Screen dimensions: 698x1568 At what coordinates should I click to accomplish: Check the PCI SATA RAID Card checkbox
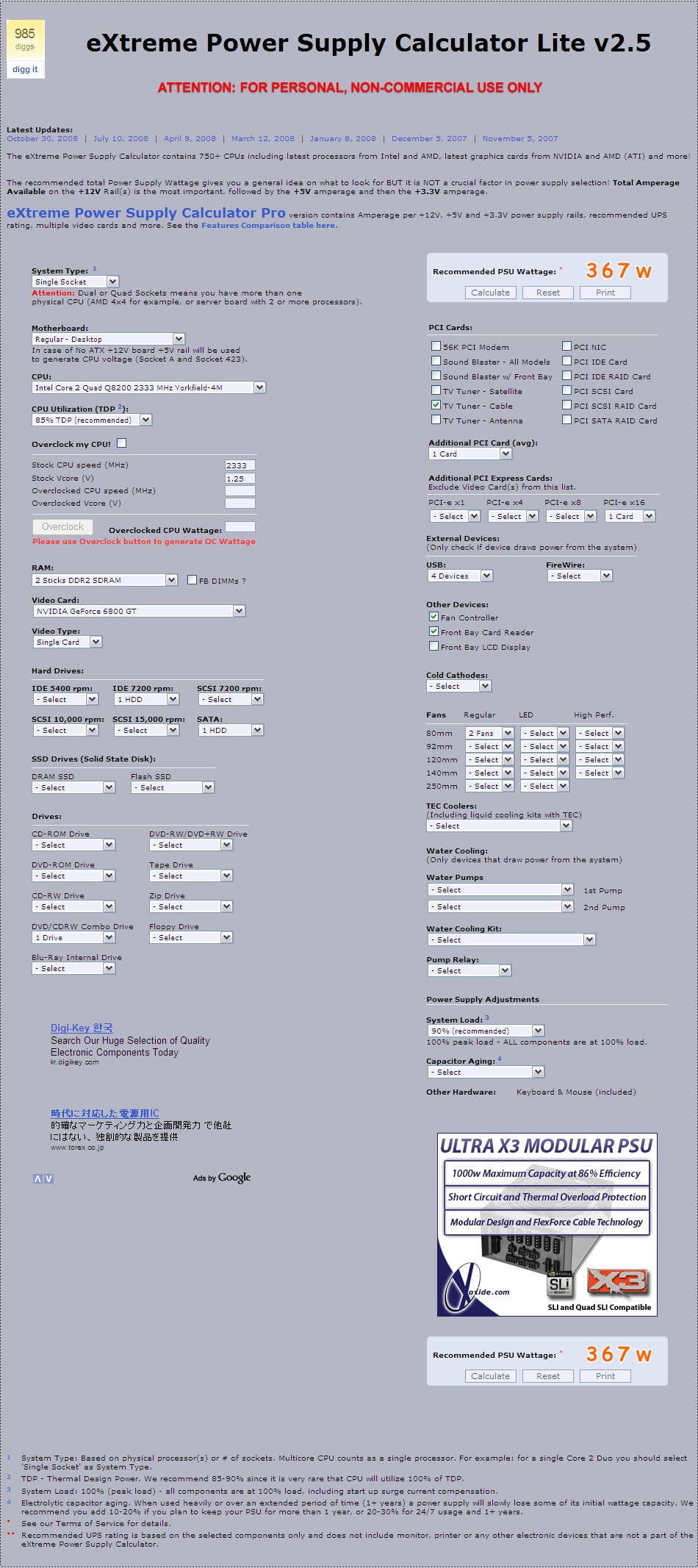[566, 419]
